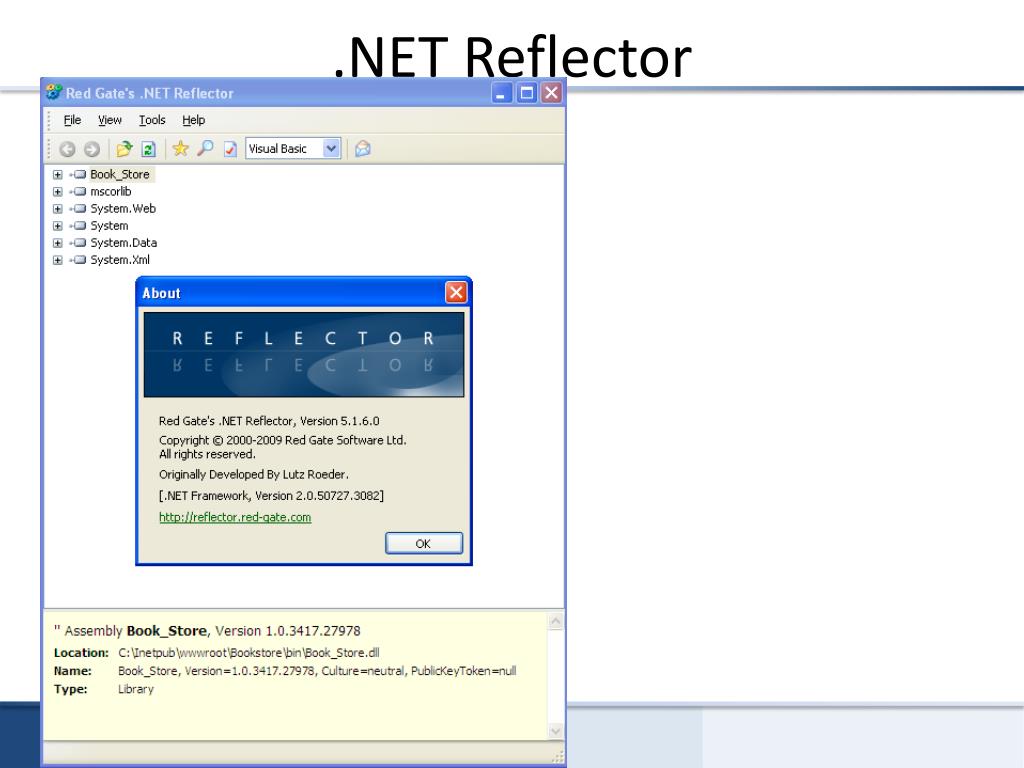The image size is (1024, 768).
Task: Click scroll down arrow in info pane
Action: [556, 731]
